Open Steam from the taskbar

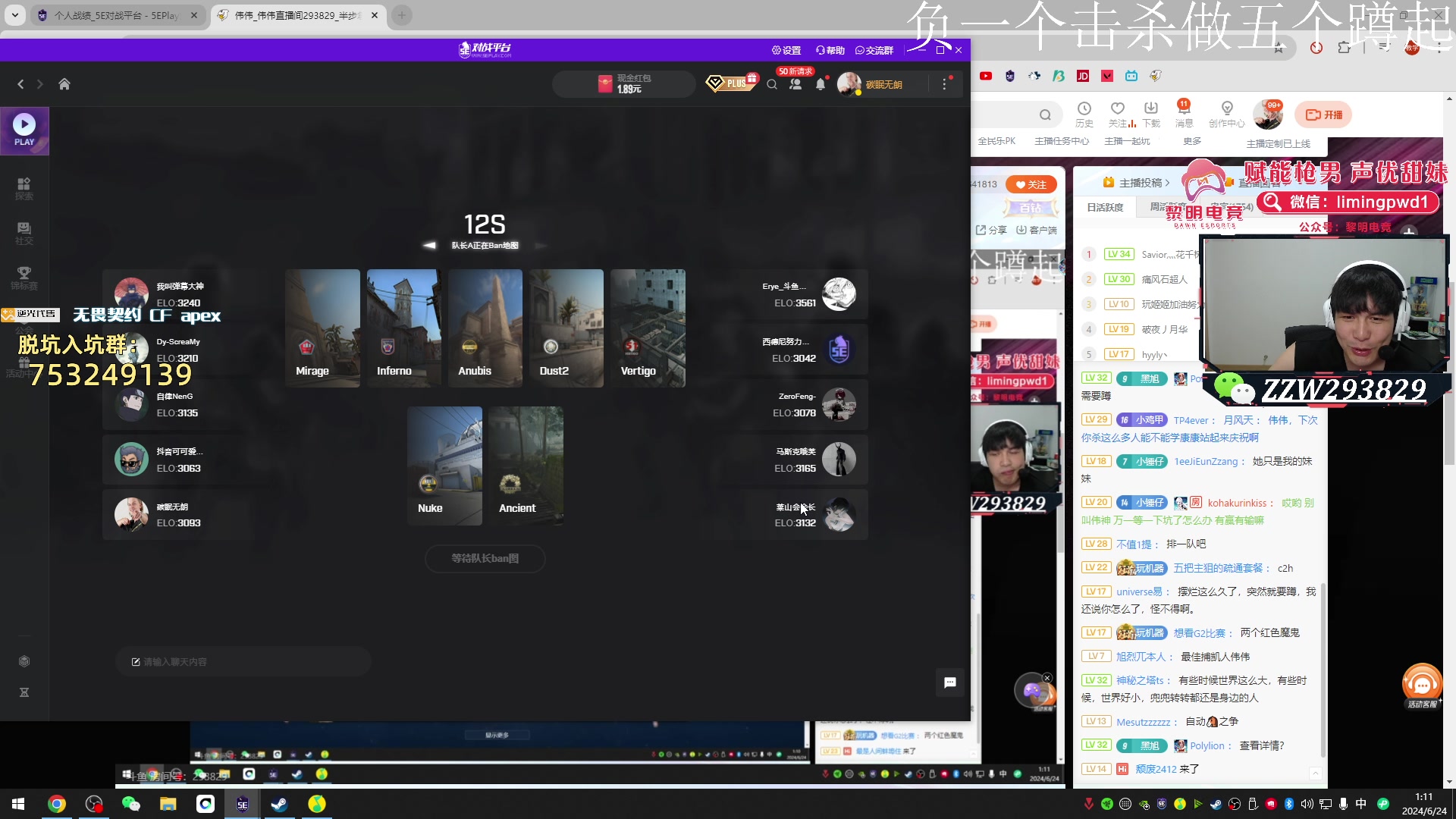280,804
